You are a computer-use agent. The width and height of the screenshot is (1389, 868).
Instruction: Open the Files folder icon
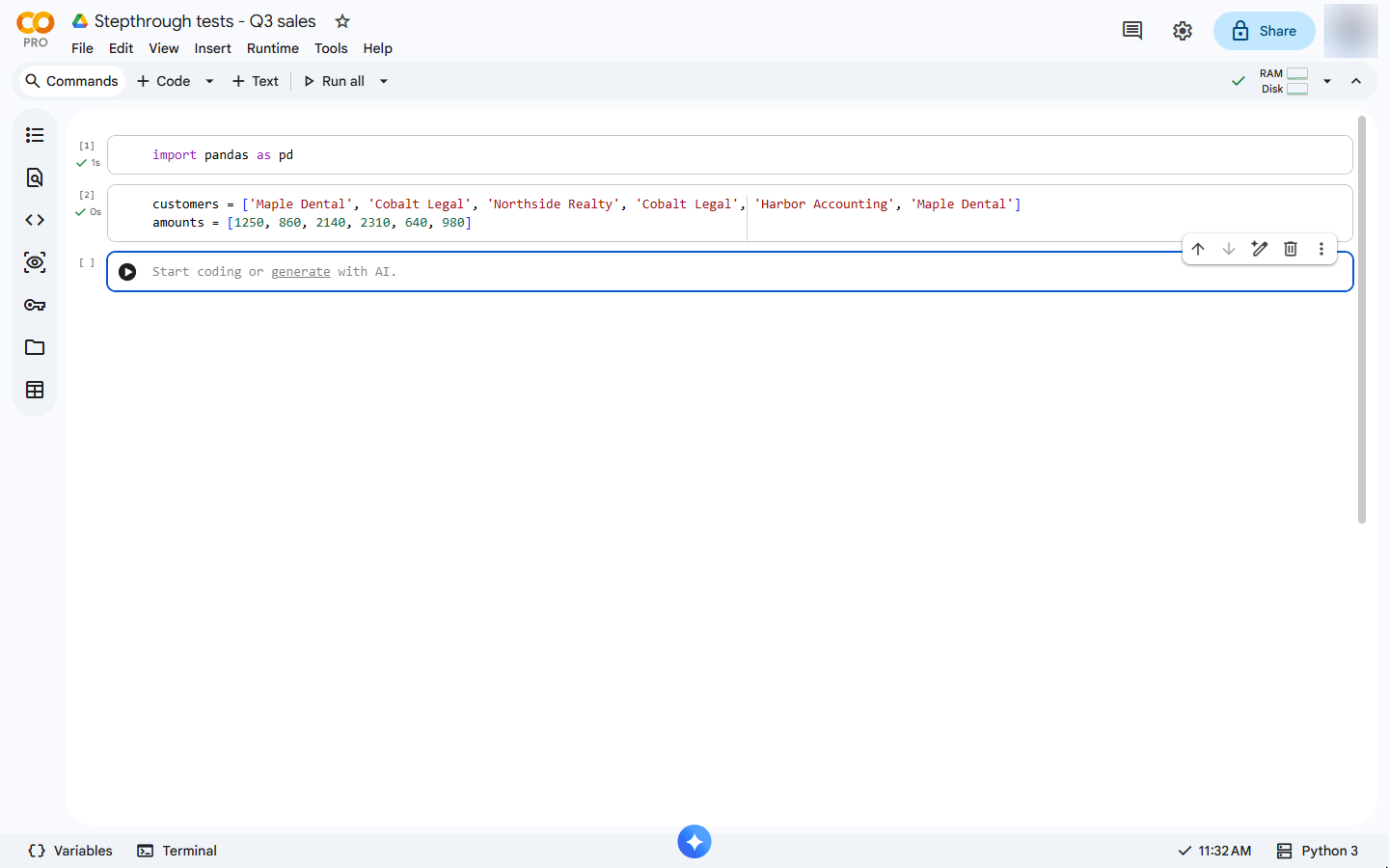click(x=35, y=347)
